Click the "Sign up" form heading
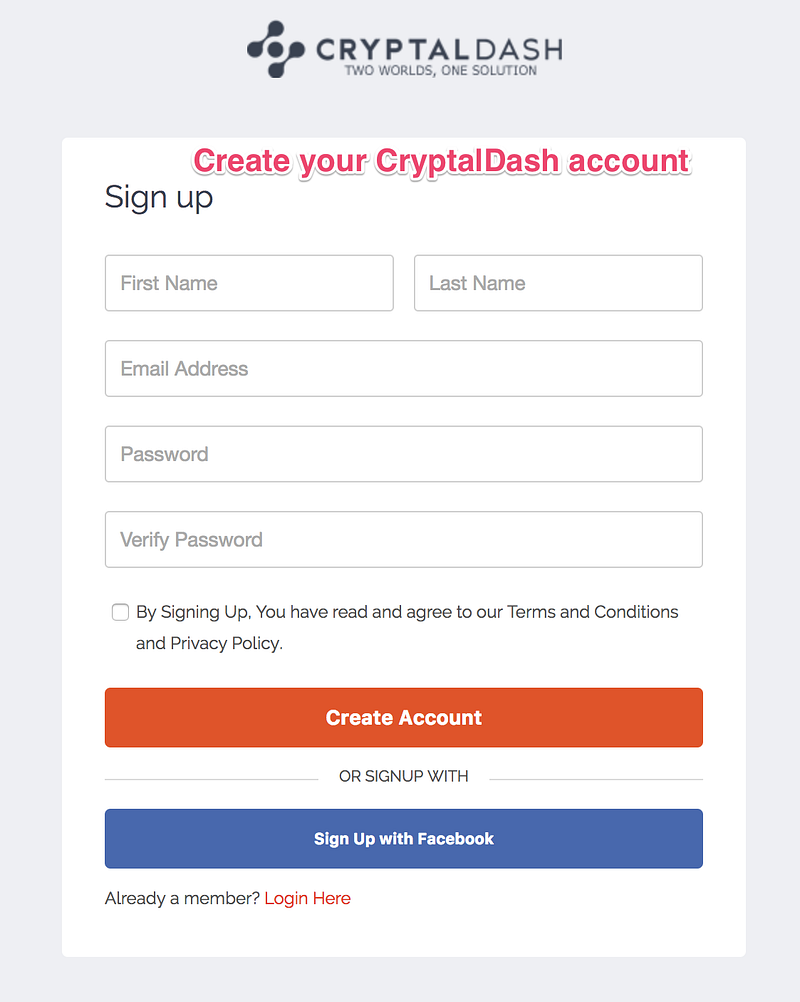Screen dimensions: 800x1002 (159, 197)
